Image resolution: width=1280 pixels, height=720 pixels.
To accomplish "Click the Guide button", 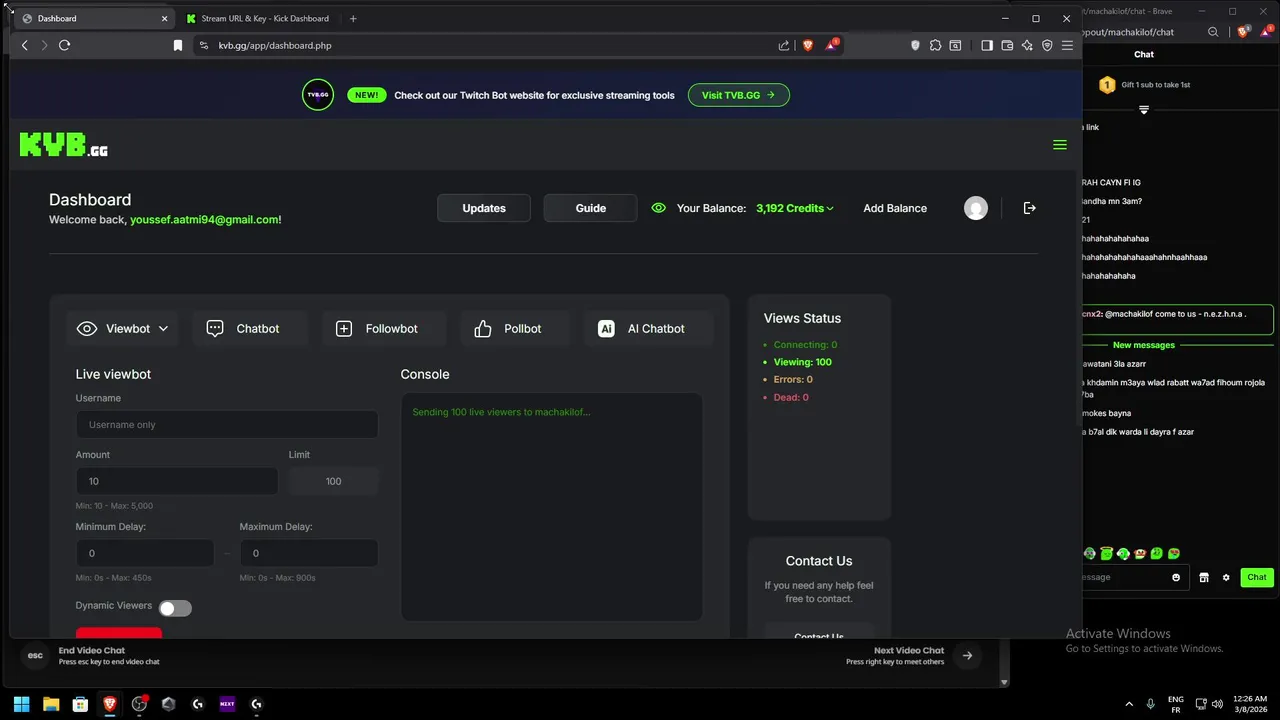I will coord(590,208).
